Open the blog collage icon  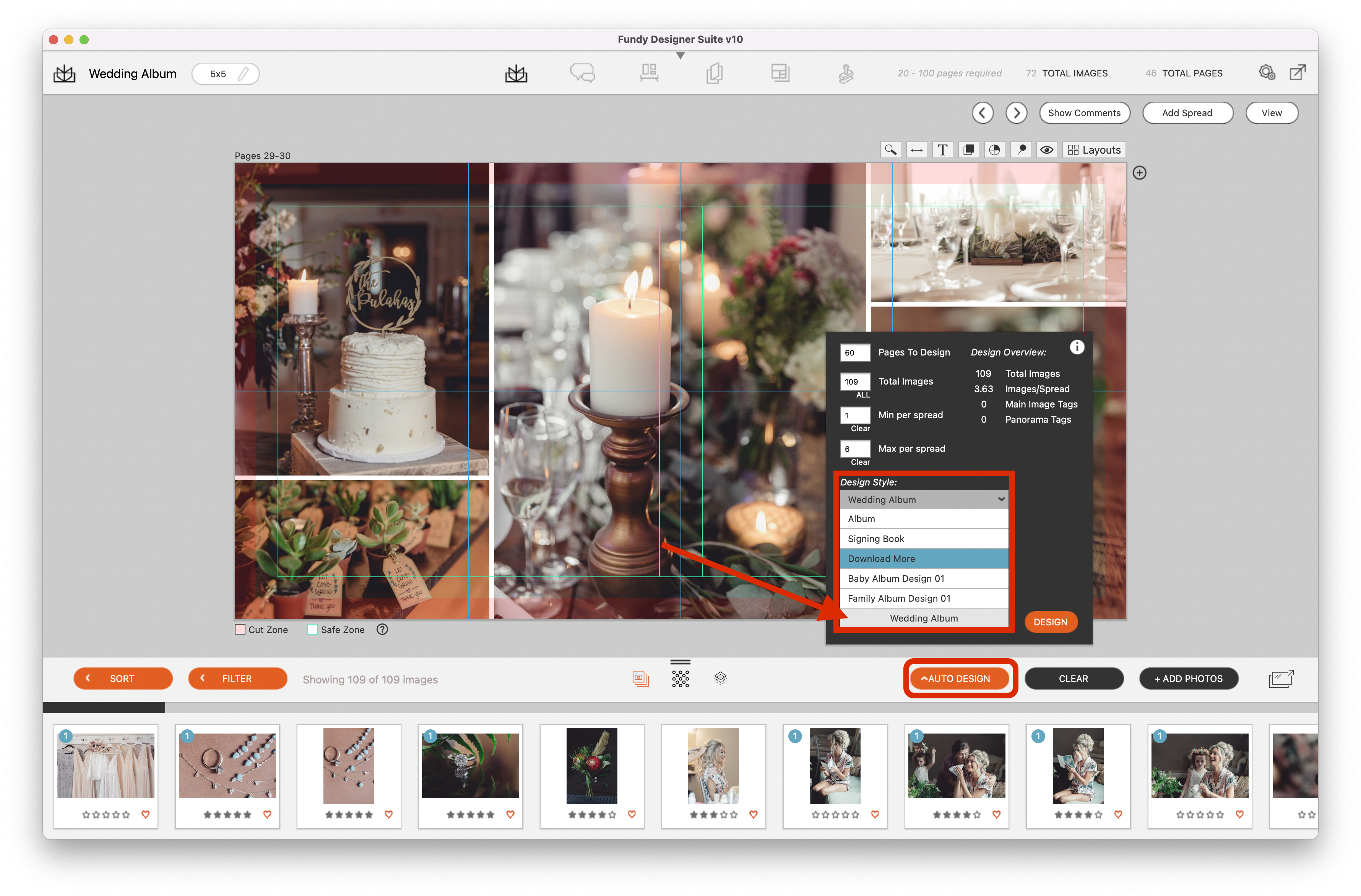pos(780,73)
